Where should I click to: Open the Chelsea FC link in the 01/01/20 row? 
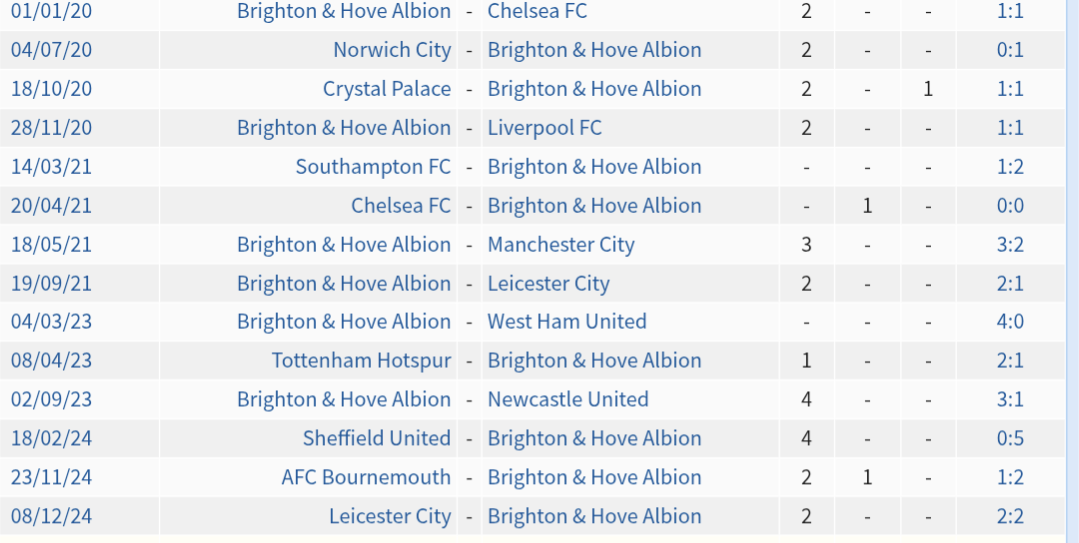click(537, 10)
